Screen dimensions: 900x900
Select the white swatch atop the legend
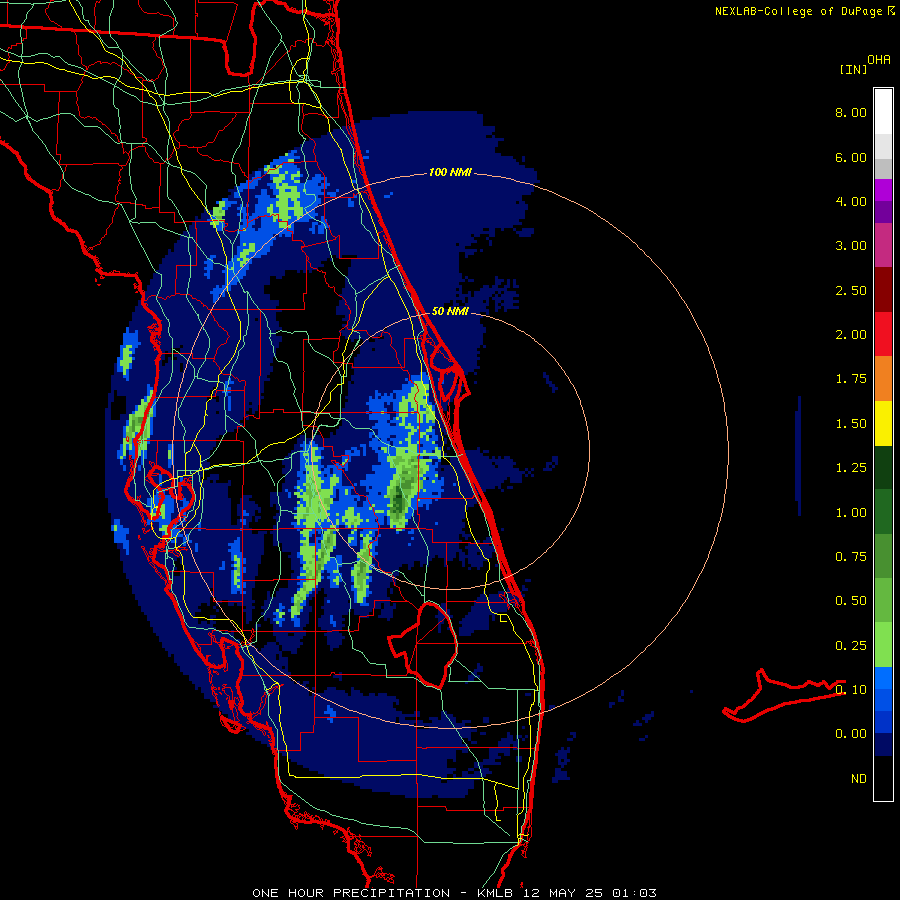tap(883, 112)
